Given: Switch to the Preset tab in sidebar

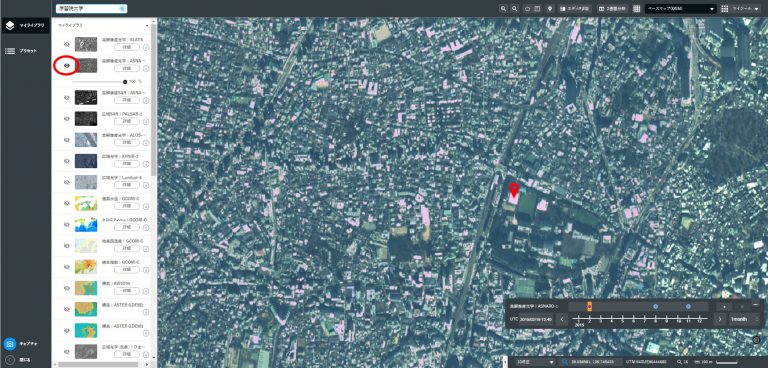Looking at the screenshot, I should point(25,51).
